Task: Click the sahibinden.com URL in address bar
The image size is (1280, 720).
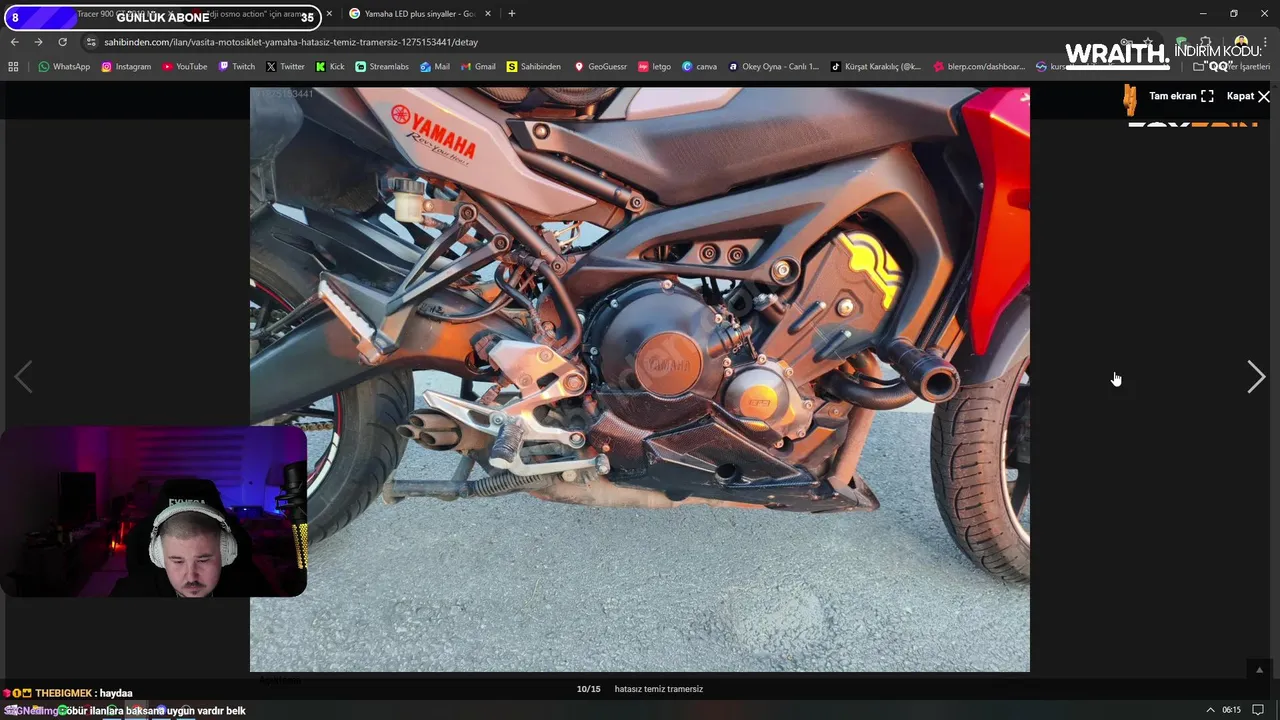Action: [x=291, y=42]
